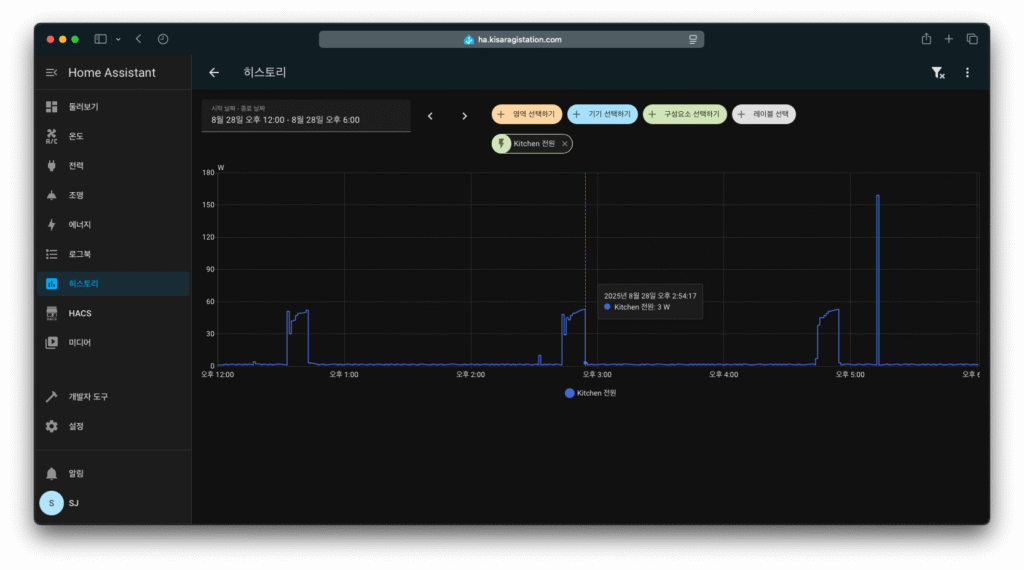Viewport: 1024px width, 570px height.
Task: Open 설정 settings gear
Action: [x=52, y=426]
